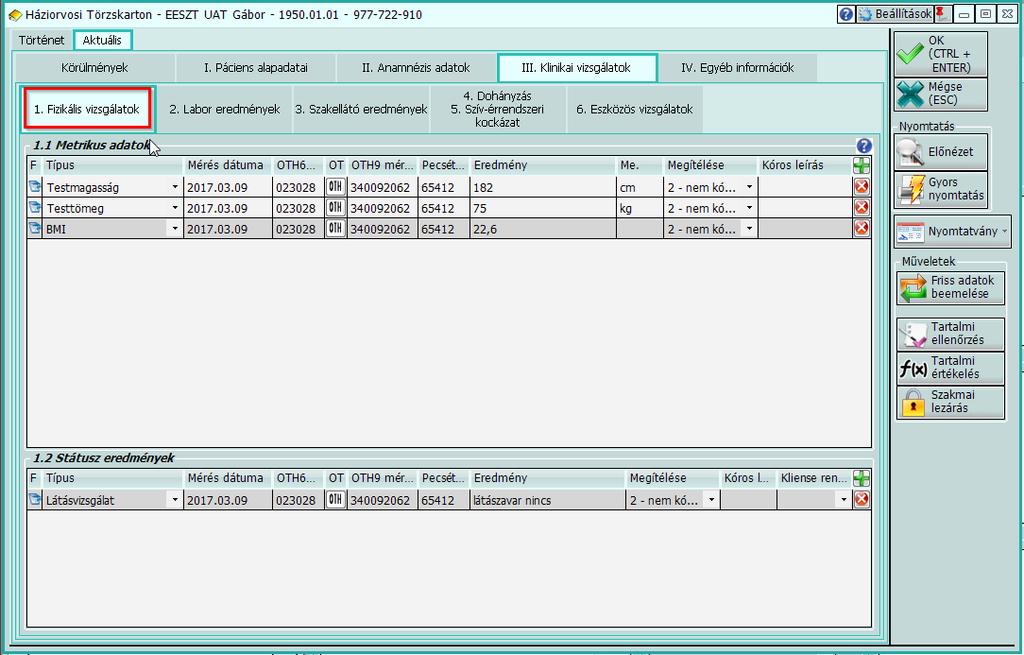Open Megítélése dropdown in Látásvizsgálat row
Image resolution: width=1024 pixels, height=655 pixels.
711,500
